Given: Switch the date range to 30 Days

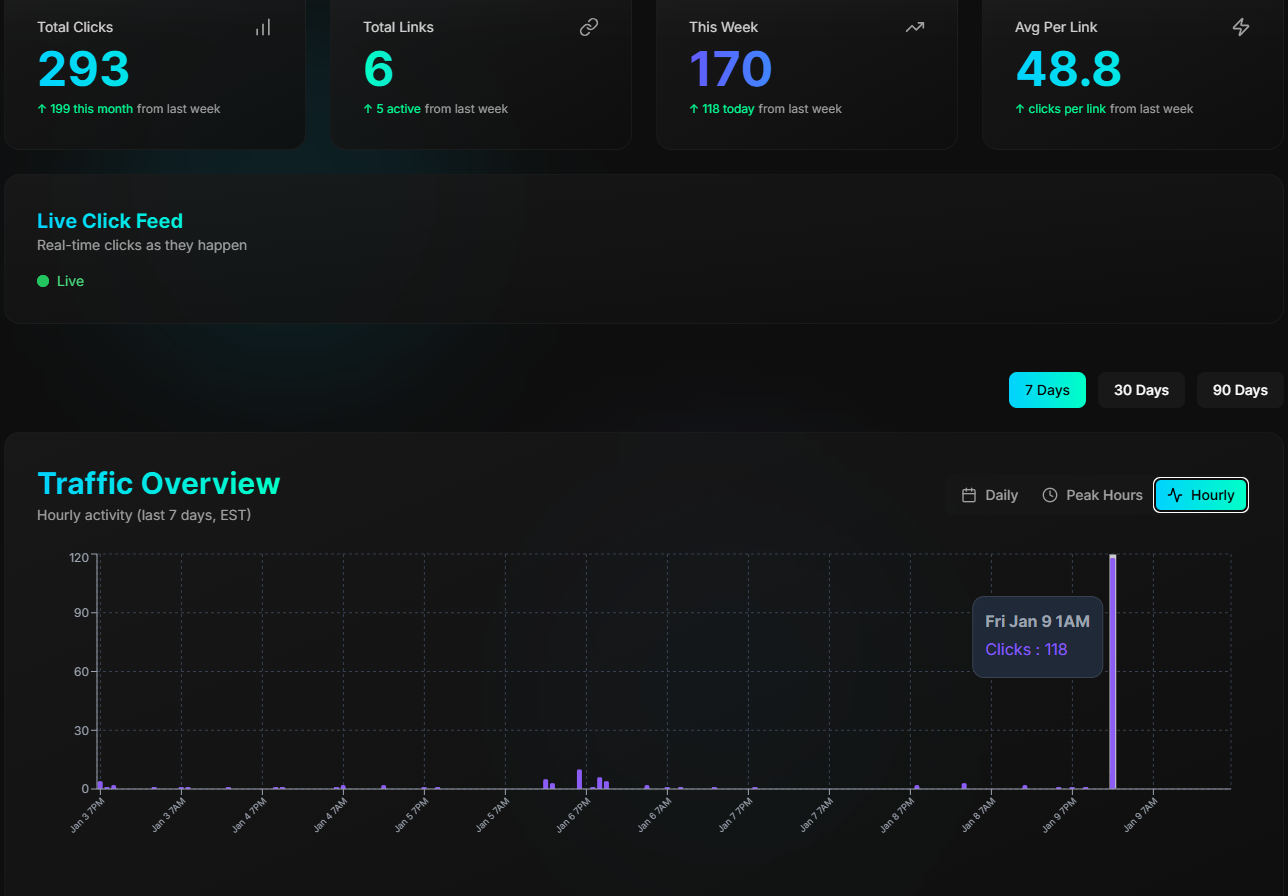Looking at the screenshot, I should coord(1141,389).
